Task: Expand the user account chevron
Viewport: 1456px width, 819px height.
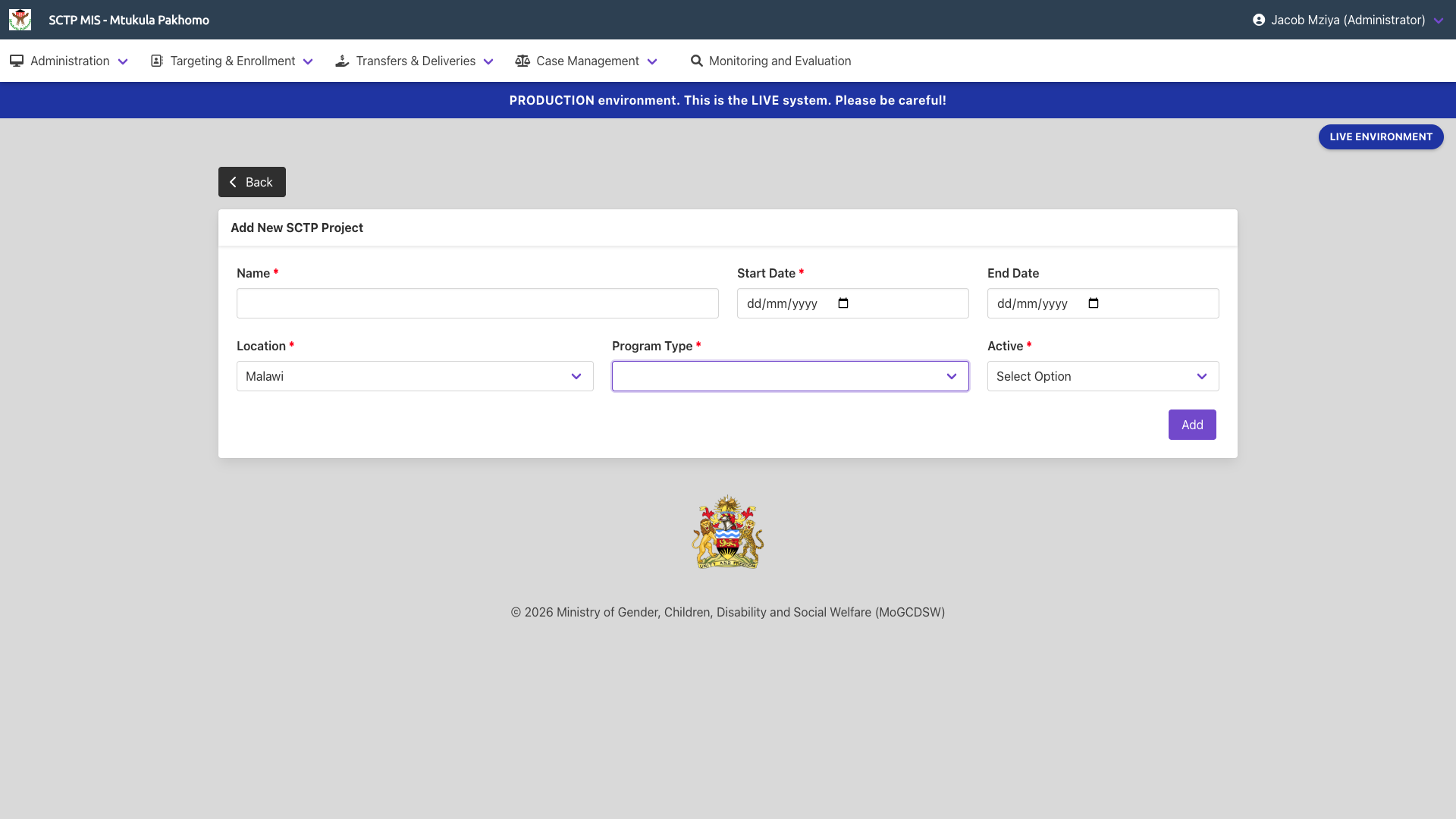Action: point(1439,20)
